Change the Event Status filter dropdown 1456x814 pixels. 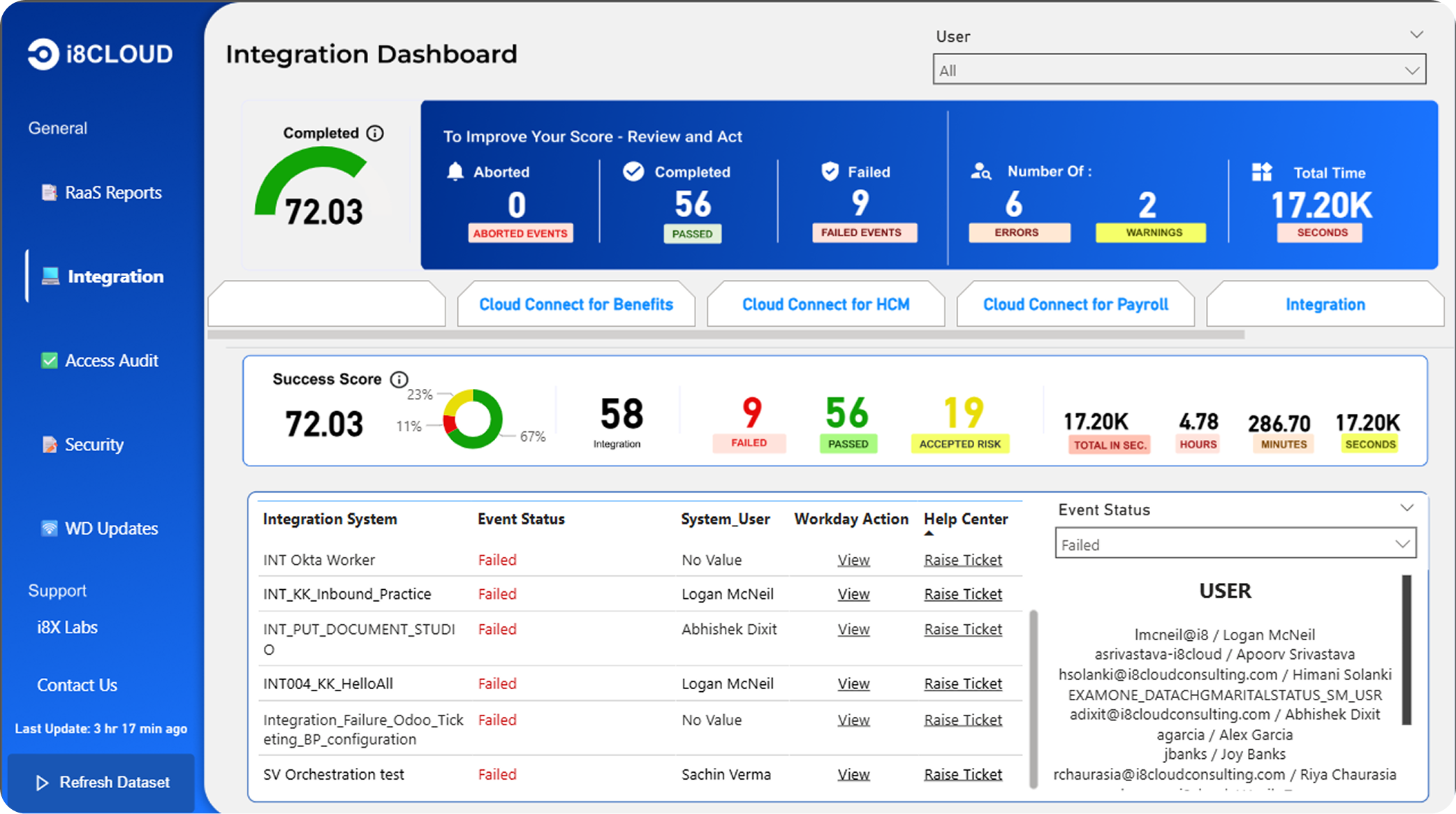point(1235,544)
